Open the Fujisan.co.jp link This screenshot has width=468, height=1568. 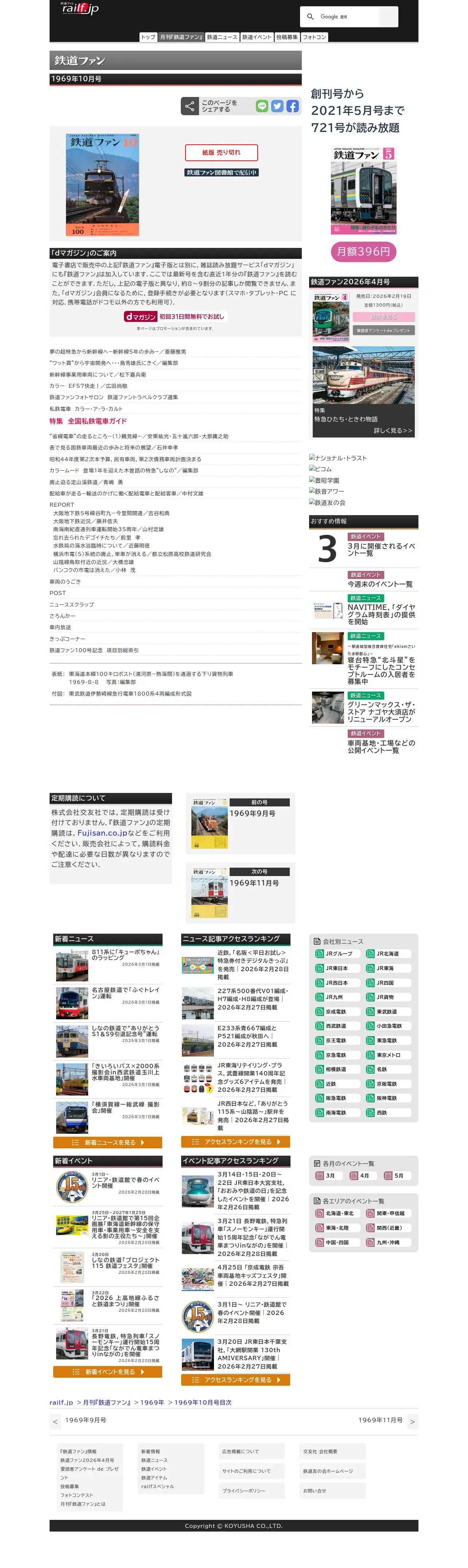102,833
